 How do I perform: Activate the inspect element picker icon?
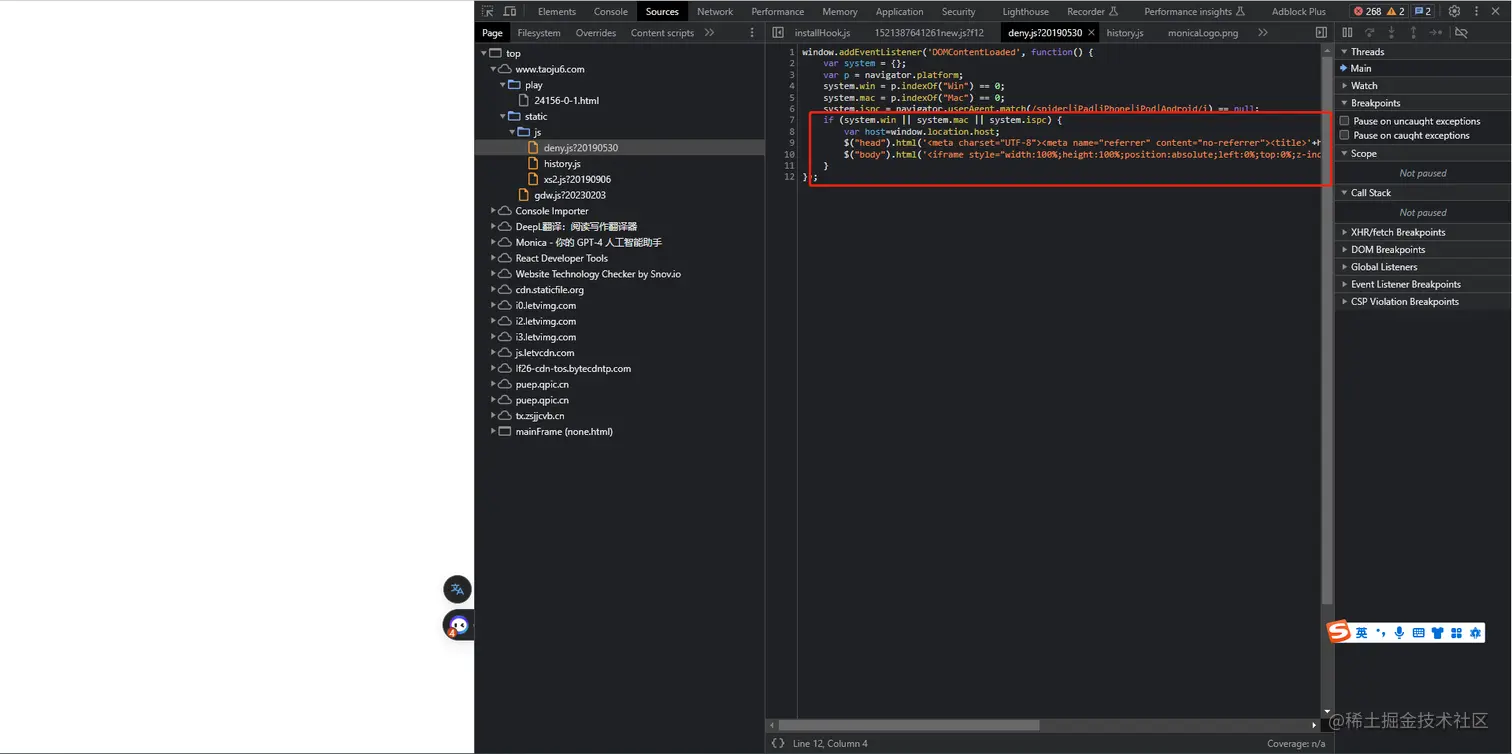(488, 11)
